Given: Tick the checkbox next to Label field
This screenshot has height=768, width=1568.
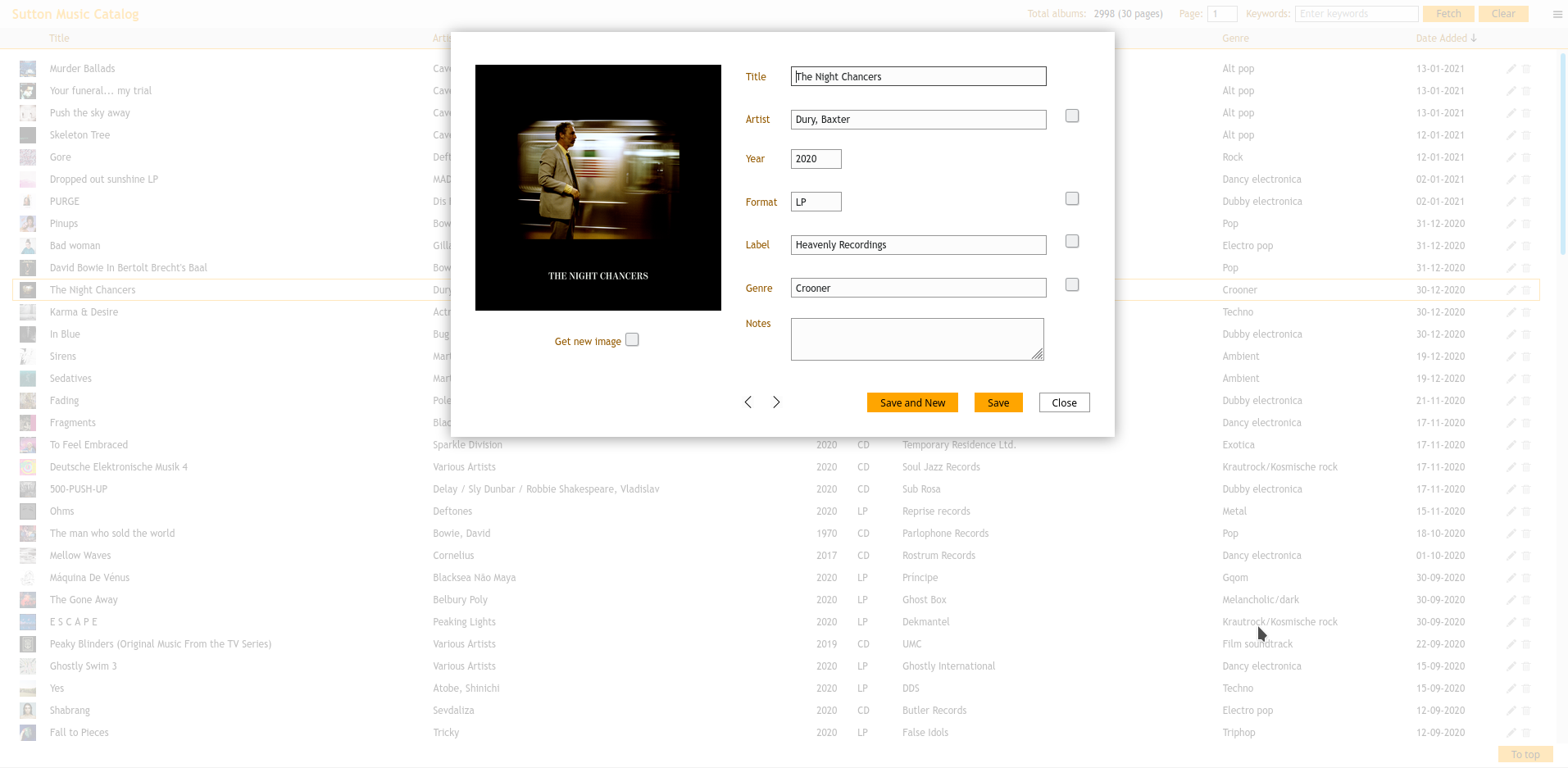Looking at the screenshot, I should coord(1072,241).
